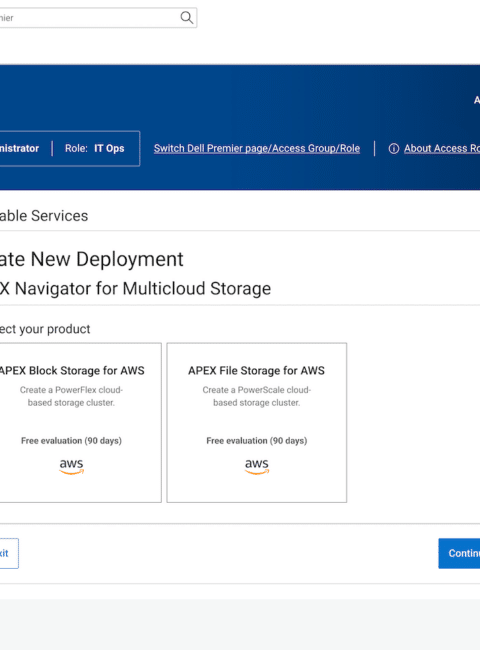Click the Role: IT Ops box
Viewport: 480px width, 650px height.
95,148
